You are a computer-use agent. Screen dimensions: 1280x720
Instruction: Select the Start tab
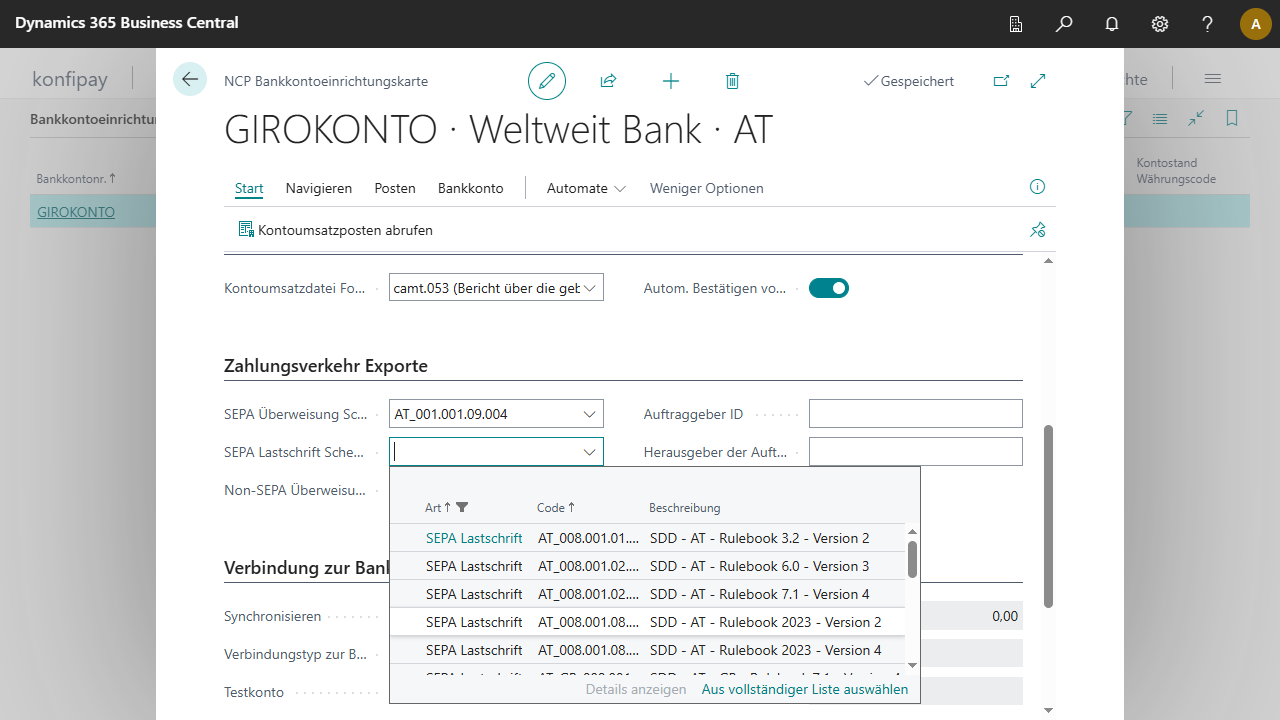pos(249,188)
